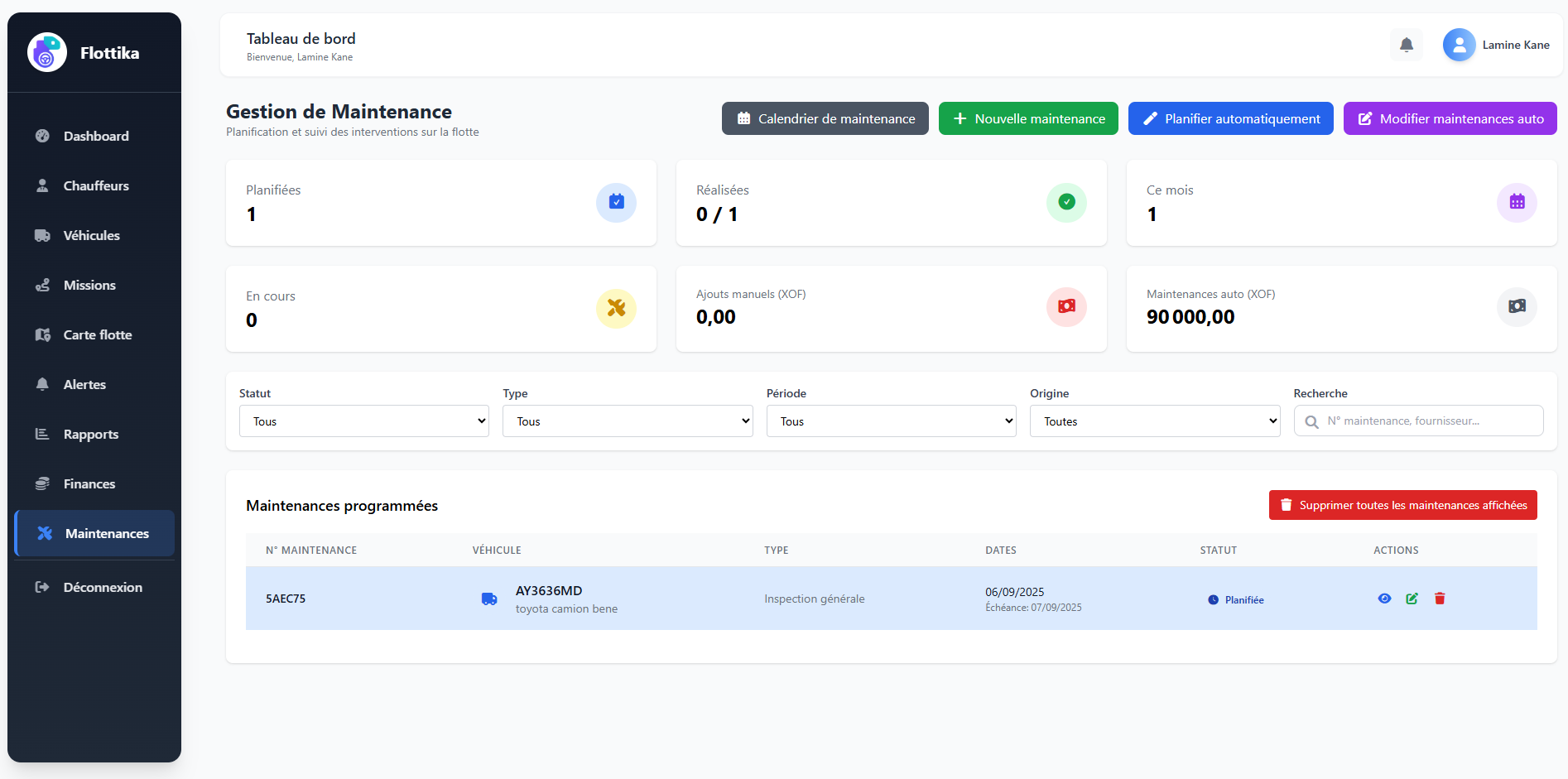Navigate to Carte flotte in sidebar
Image resolution: width=1568 pixels, height=779 pixels.
click(97, 335)
